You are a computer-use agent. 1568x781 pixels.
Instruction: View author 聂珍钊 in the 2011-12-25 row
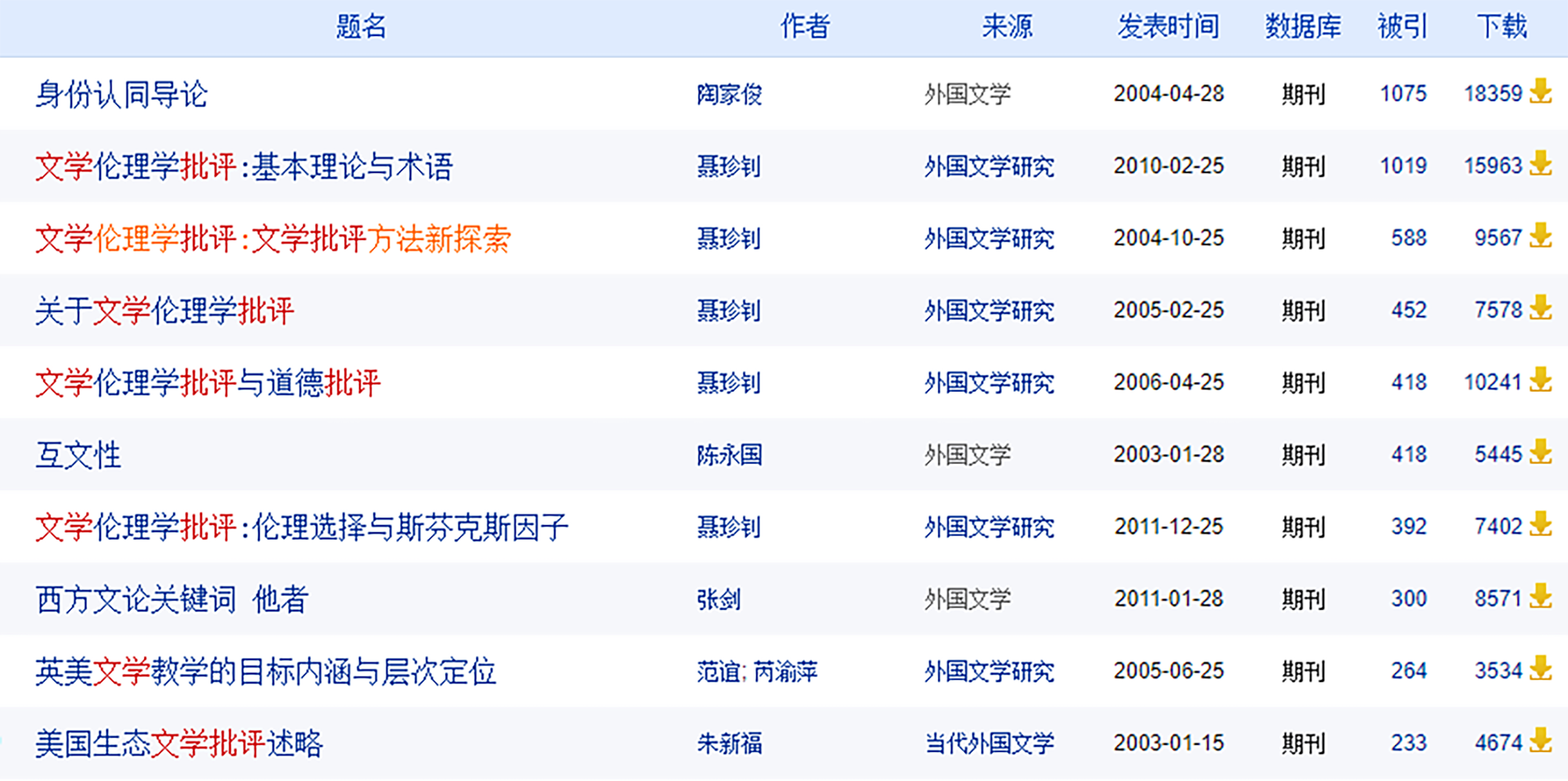(729, 527)
